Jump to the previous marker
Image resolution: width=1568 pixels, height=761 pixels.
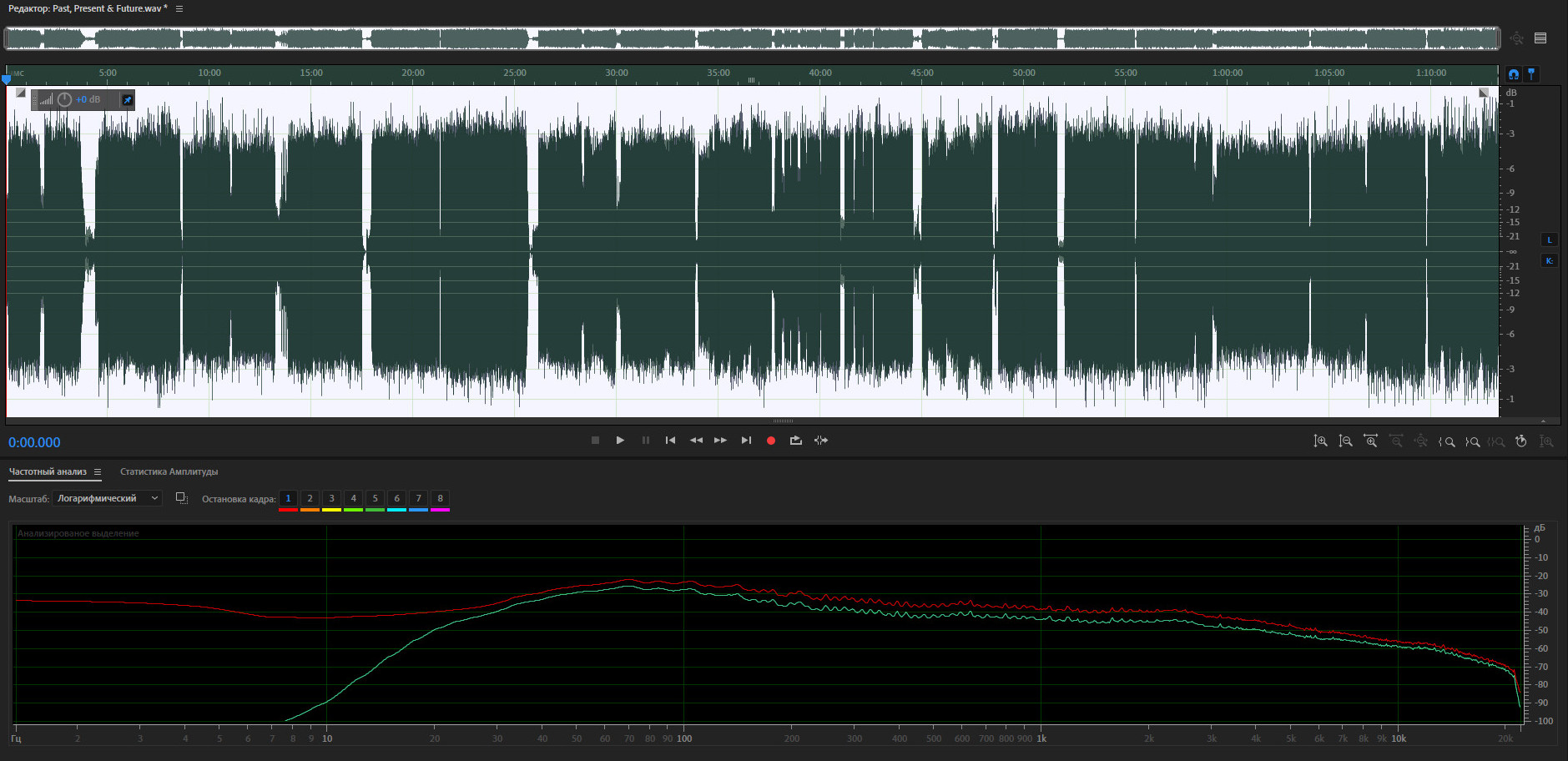point(670,441)
